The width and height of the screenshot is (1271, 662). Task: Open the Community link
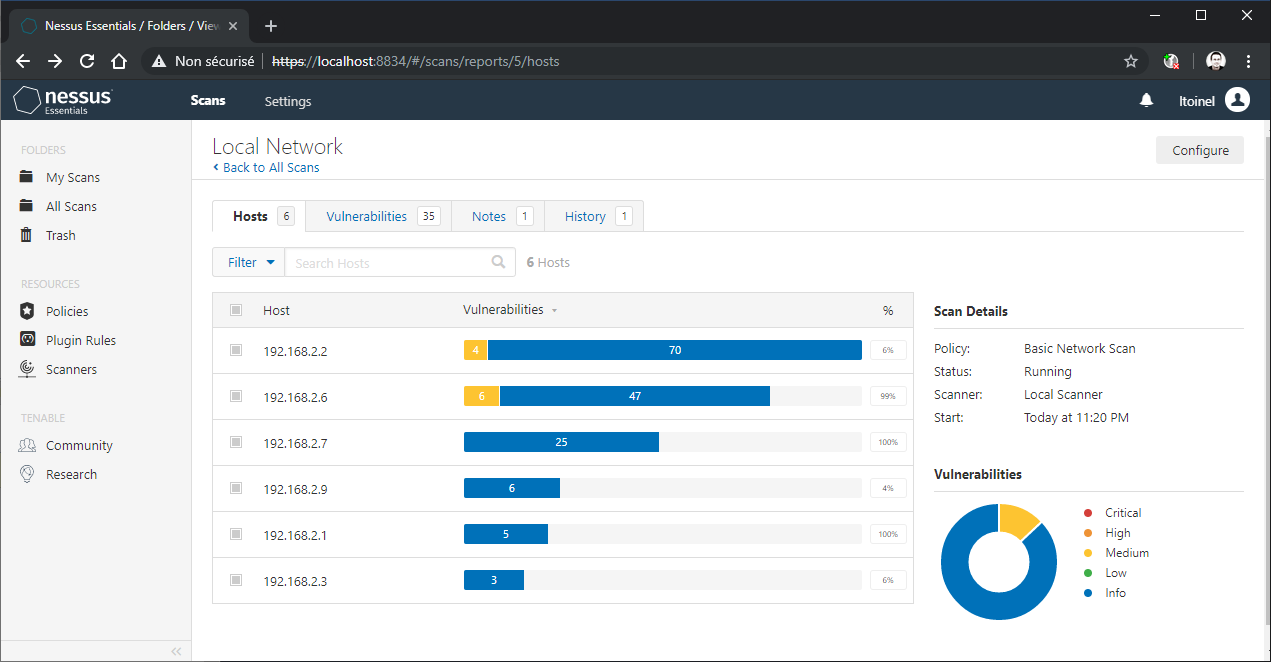pyautogui.click(x=79, y=445)
